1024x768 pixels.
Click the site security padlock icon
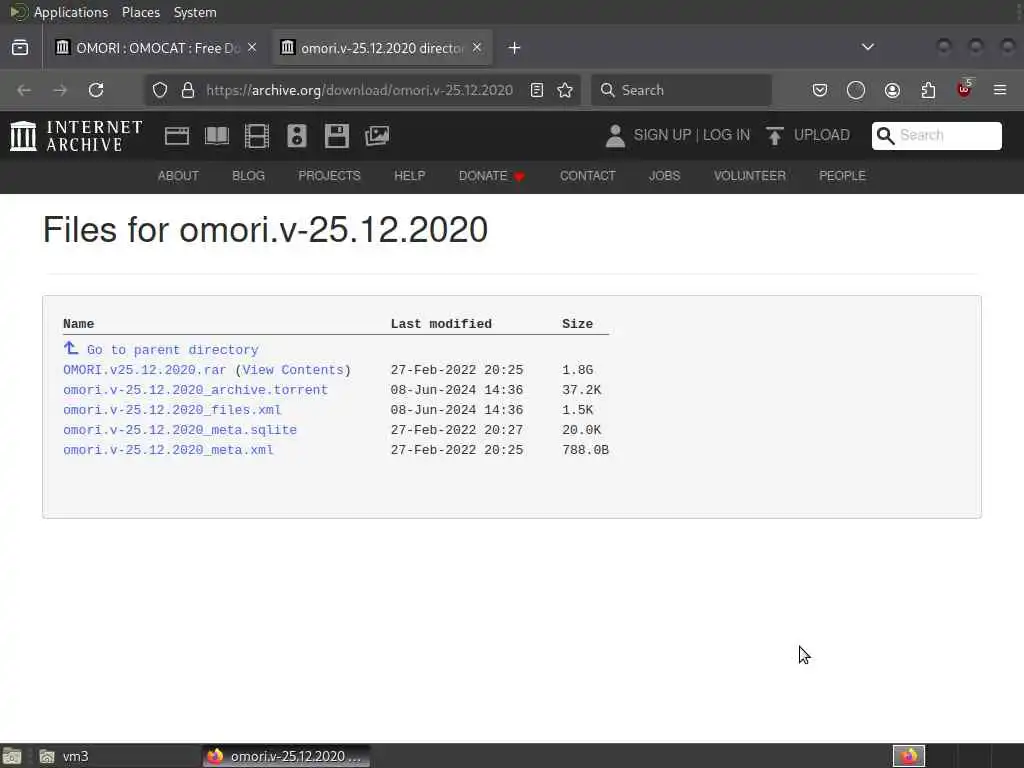[x=188, y=90]
